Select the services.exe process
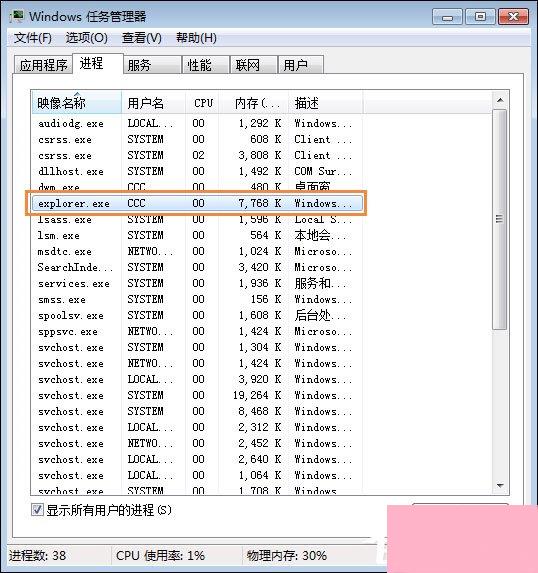Viewport: 538px width, 573px height. coord(197,283)
